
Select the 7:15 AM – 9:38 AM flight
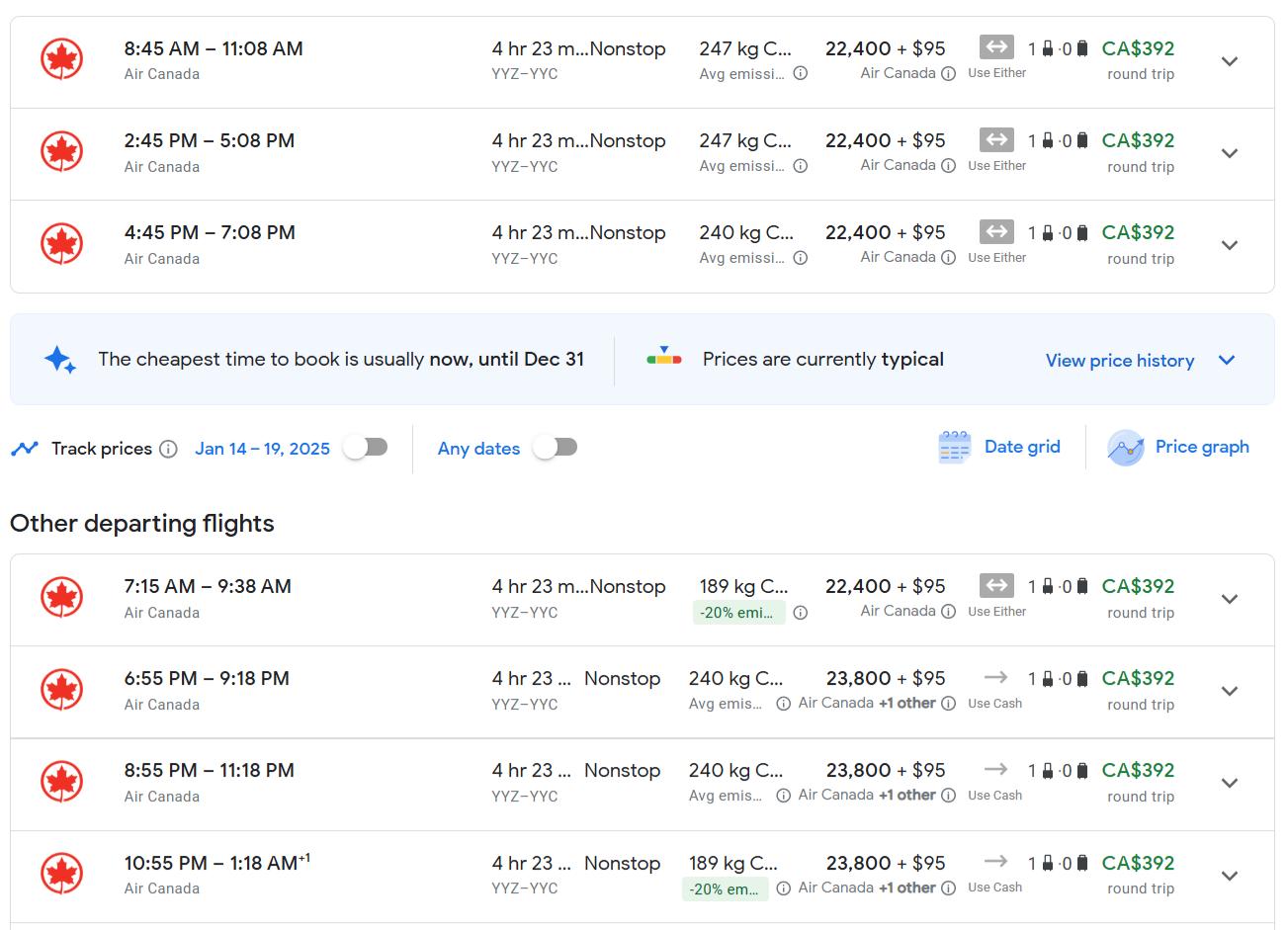[208, 587]
